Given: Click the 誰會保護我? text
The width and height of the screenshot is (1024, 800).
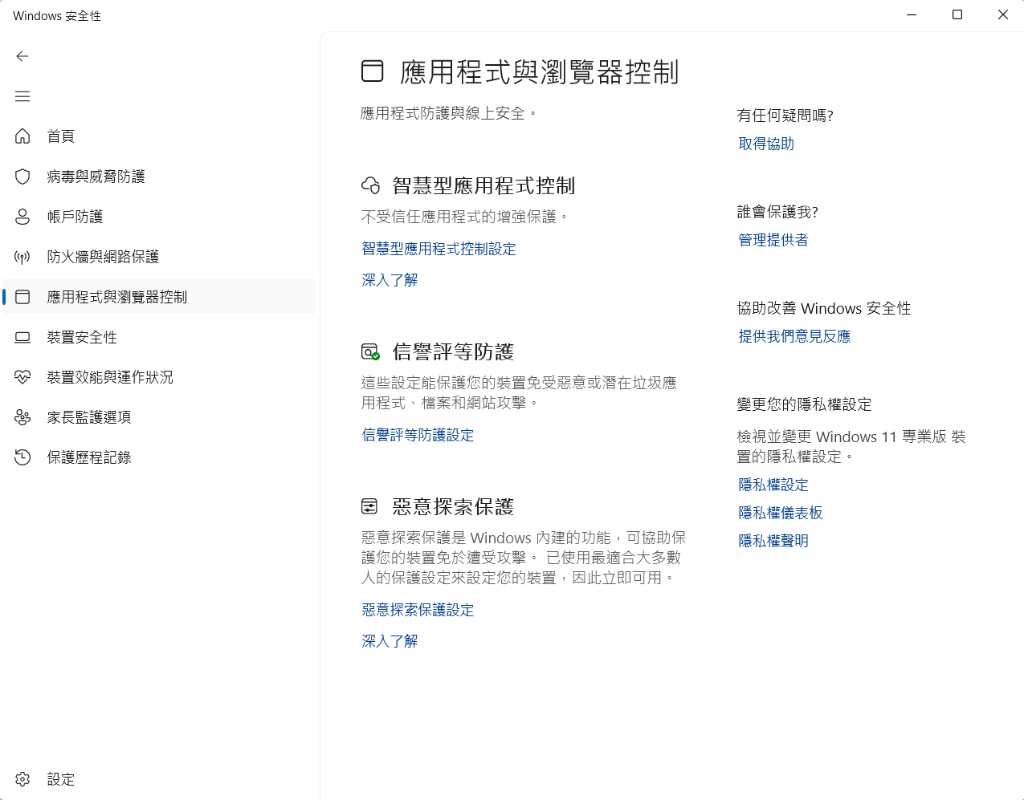Looking at the screenshot, I should (x=777, y=212).
